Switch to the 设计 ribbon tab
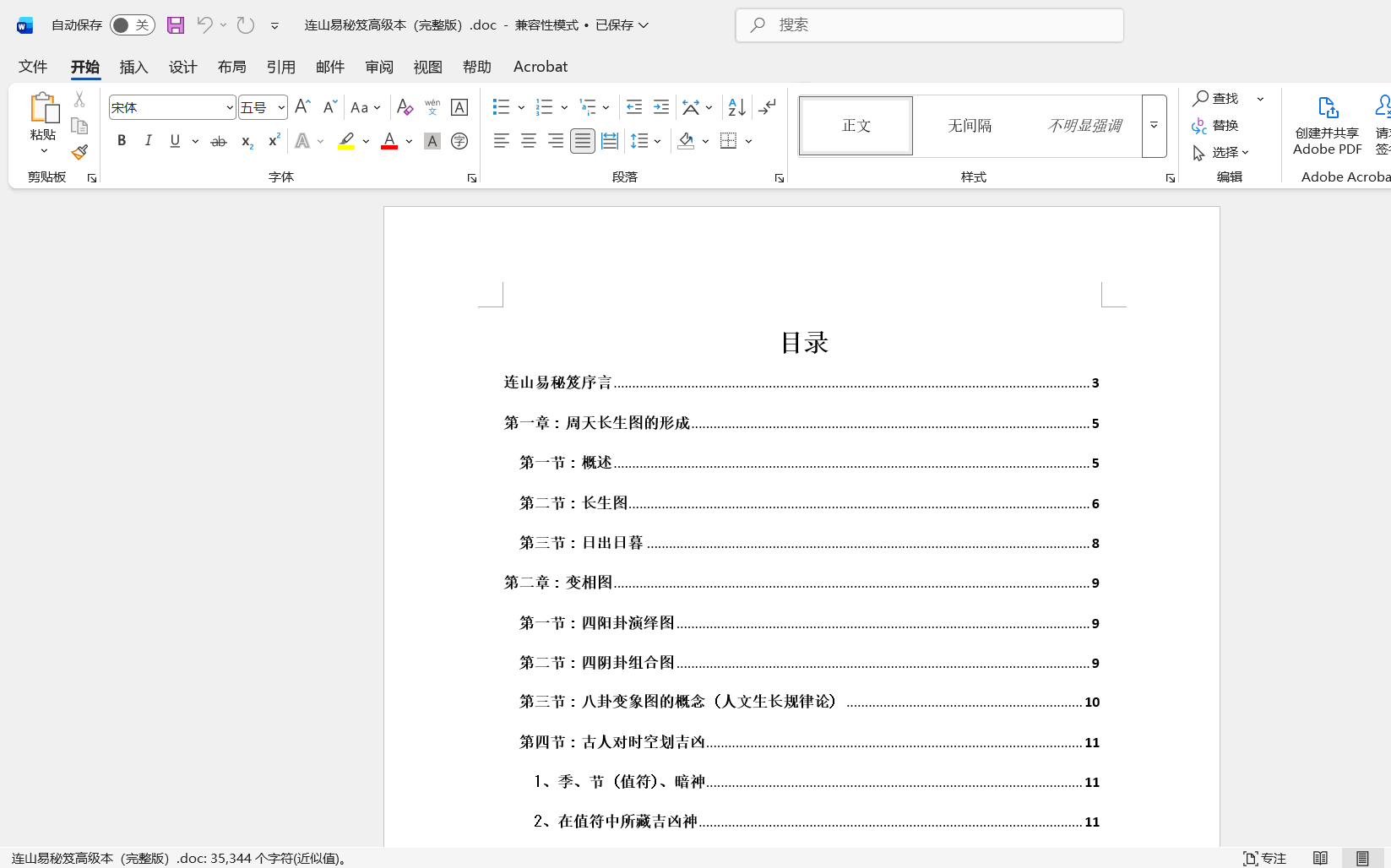This screenshot has width=1391, height=868. coord(182,67)
